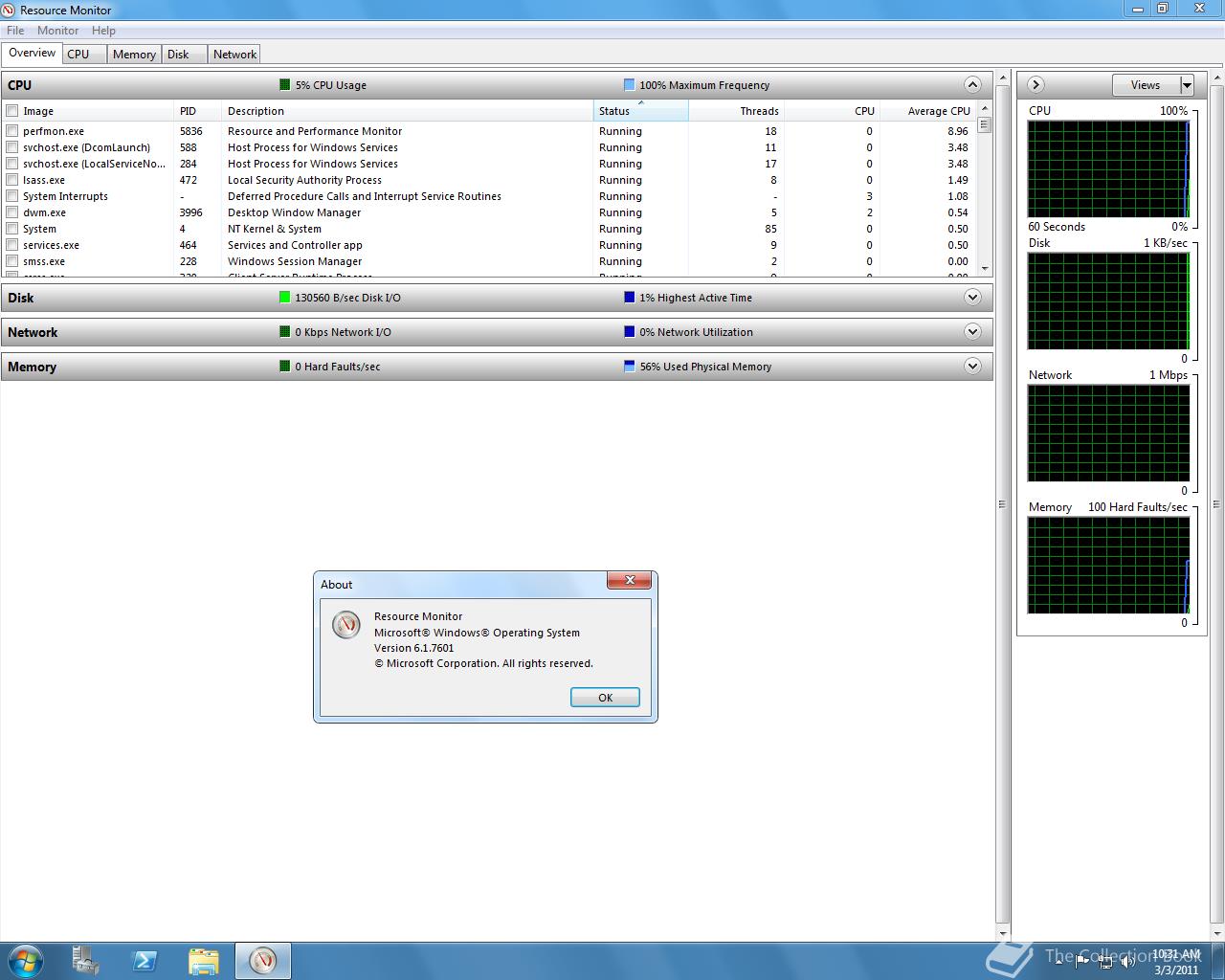This screenshot has height=980, width=1225.
Task: Click the Memory hard faults graph
Action: click(1108, 566)
